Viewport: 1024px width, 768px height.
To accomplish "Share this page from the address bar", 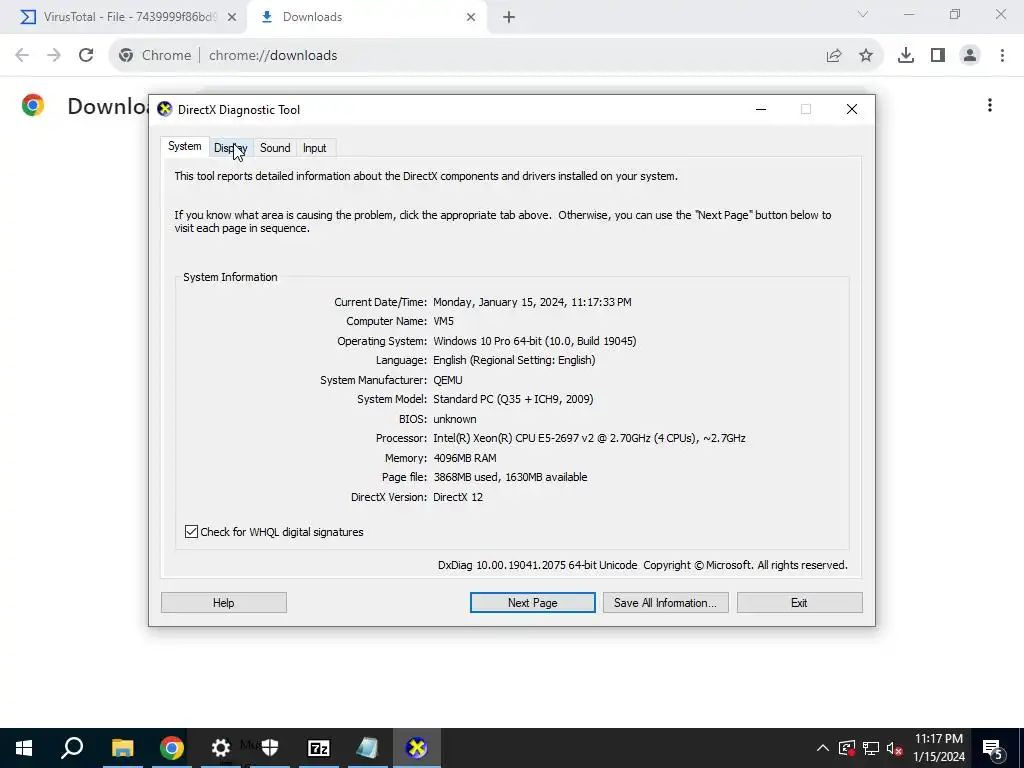I will 834,56.
